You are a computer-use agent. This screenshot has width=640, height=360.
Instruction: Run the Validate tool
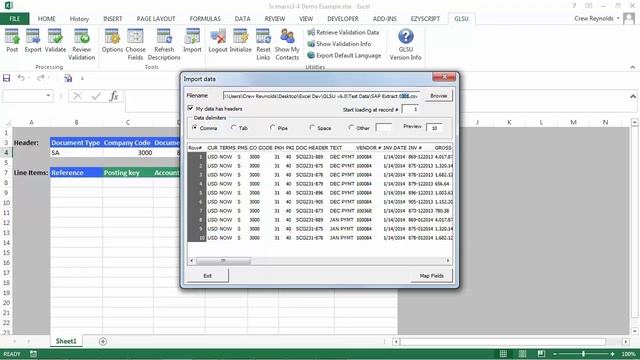(55, 40)
